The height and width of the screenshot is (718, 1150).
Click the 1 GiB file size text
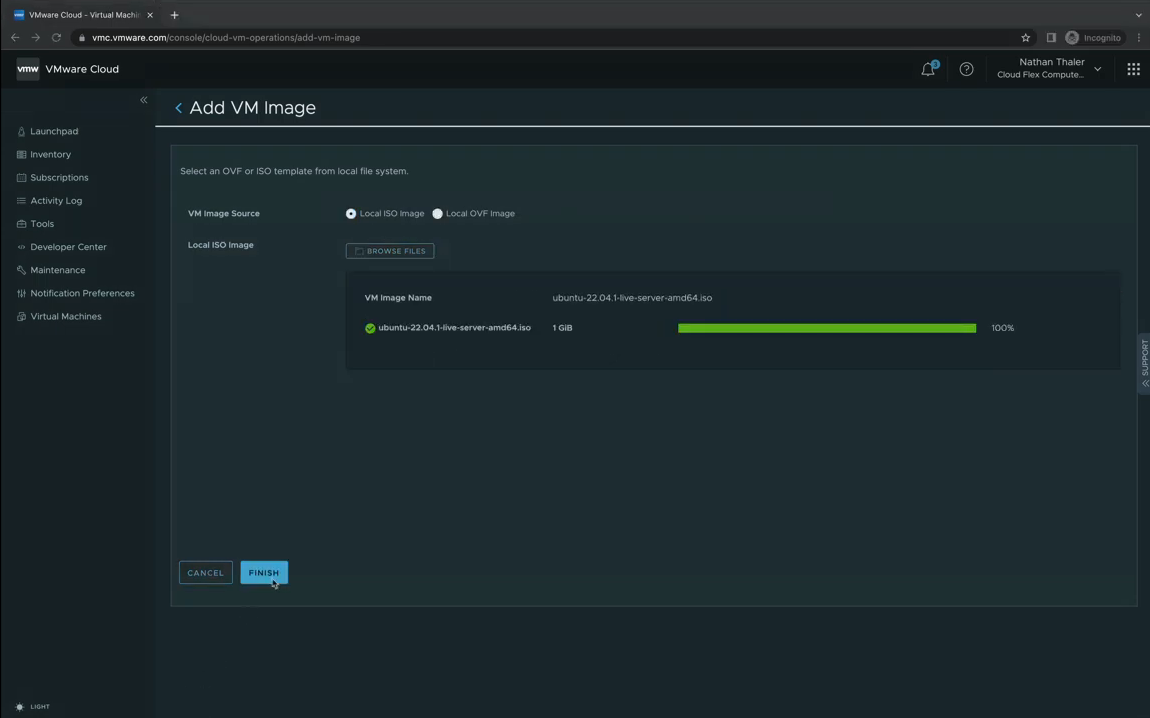click(x=563, y=328)
